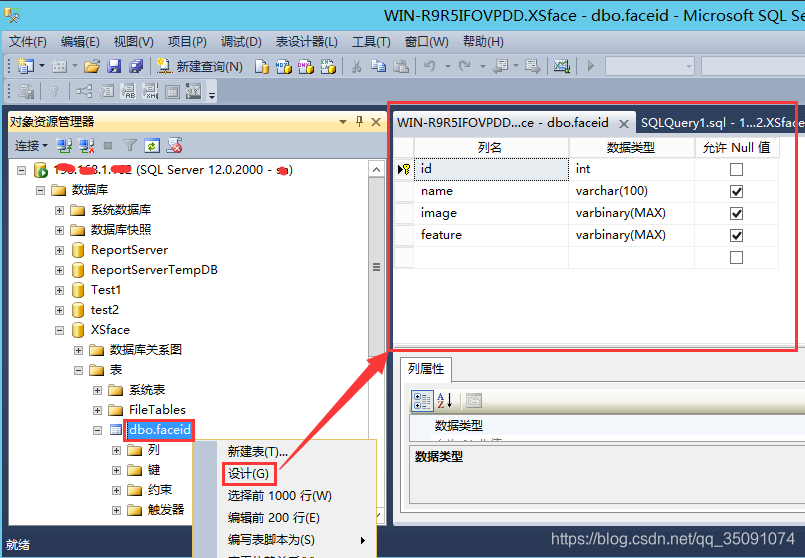Open the 文件(F) menu

point(28,42)
